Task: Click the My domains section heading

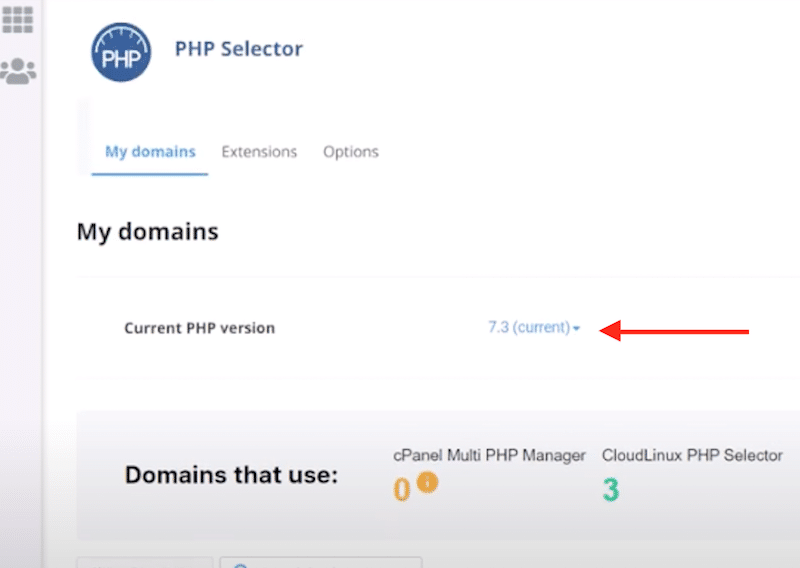Action: click(x=147, y=232)
